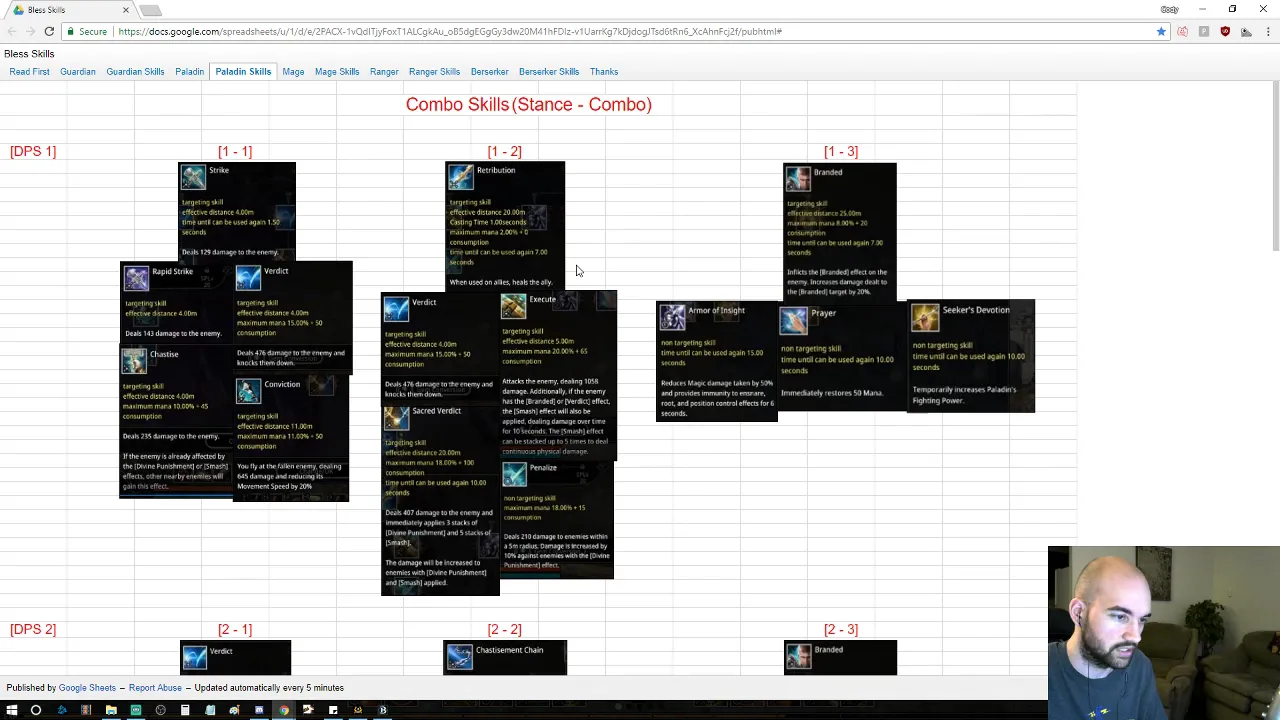Viewport: 1280px width, 720px height.
Task: Click the Strike skill icon
Action: [193, 177]
